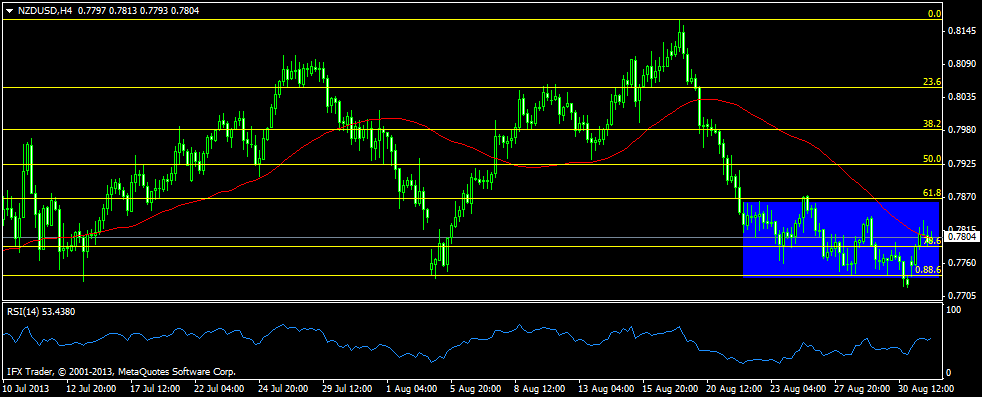
Task: Select the Fibonacci '88.6' level label
Action: [928, 270]
